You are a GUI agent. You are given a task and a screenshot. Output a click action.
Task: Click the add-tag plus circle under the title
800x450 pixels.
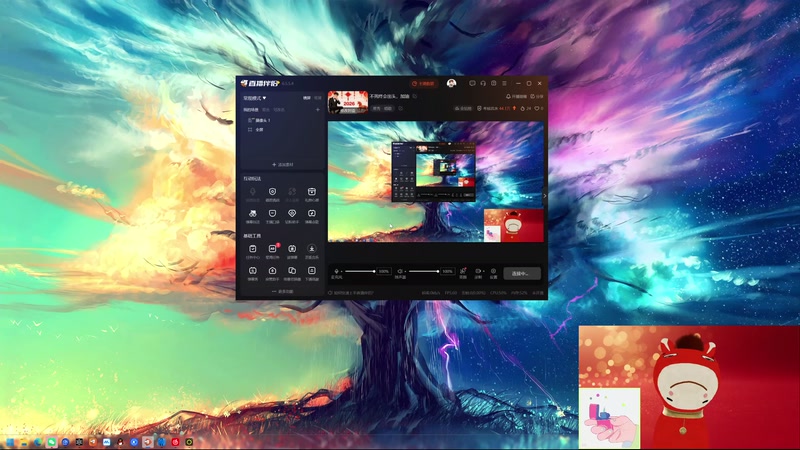(x=401, y=108)
